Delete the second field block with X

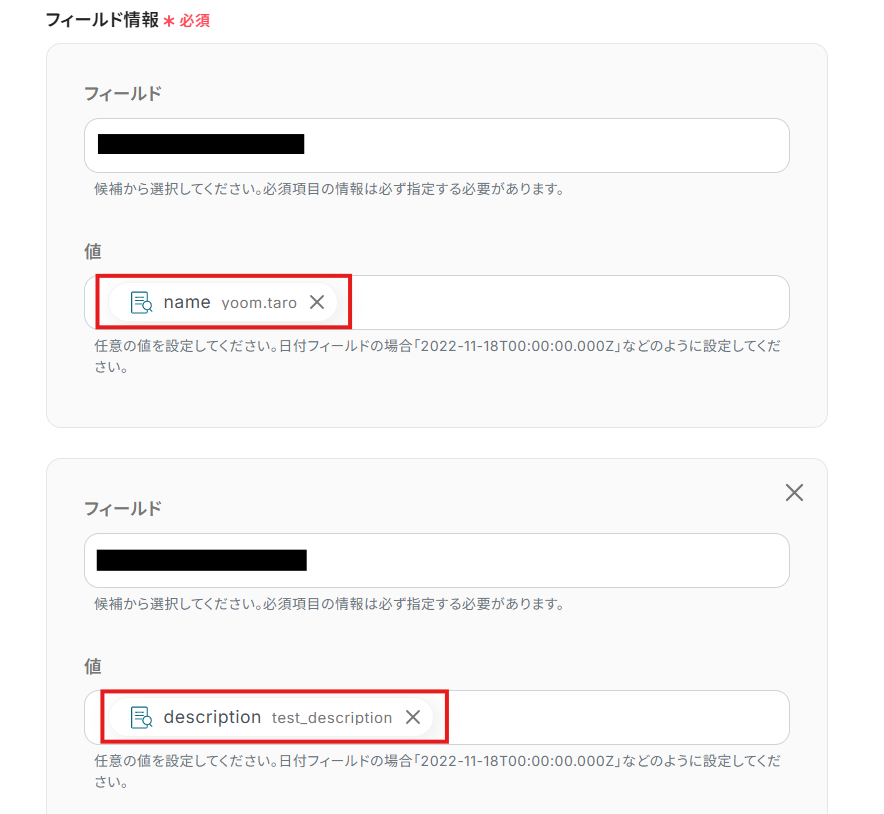794,493
